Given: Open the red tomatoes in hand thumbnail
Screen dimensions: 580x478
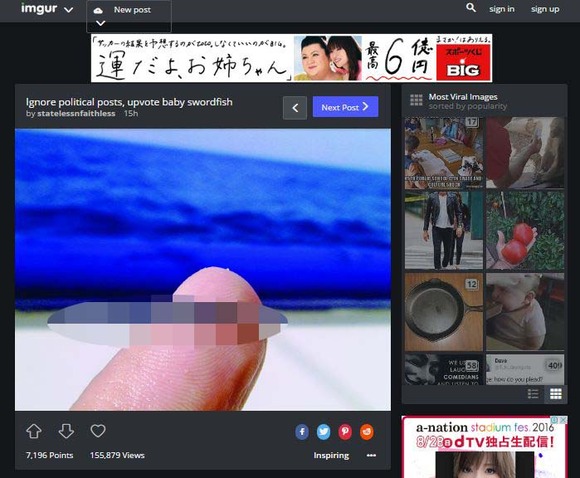Looking at the screenshot, I should (525, 230).
